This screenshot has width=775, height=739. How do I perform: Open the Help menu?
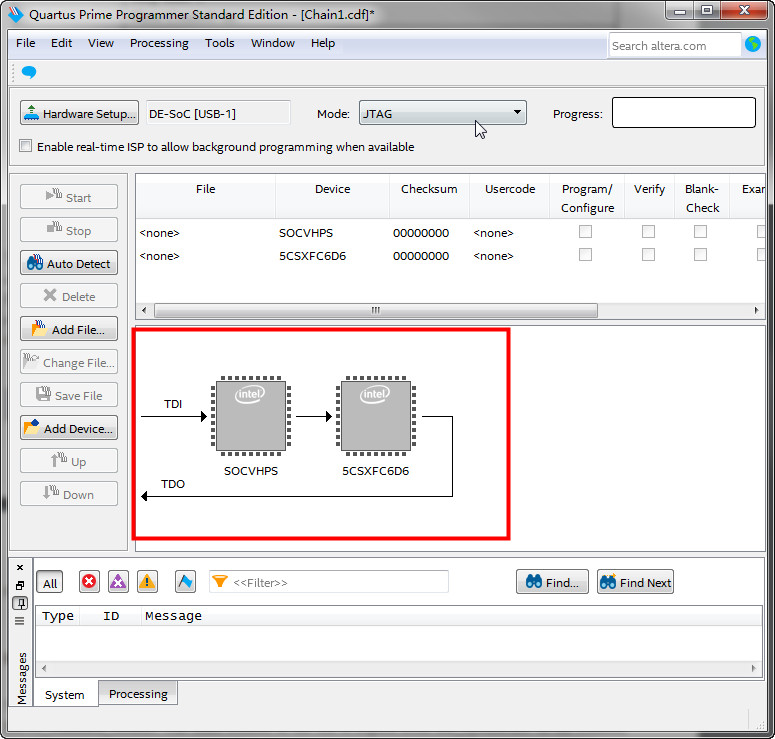[x=323, y=43]
